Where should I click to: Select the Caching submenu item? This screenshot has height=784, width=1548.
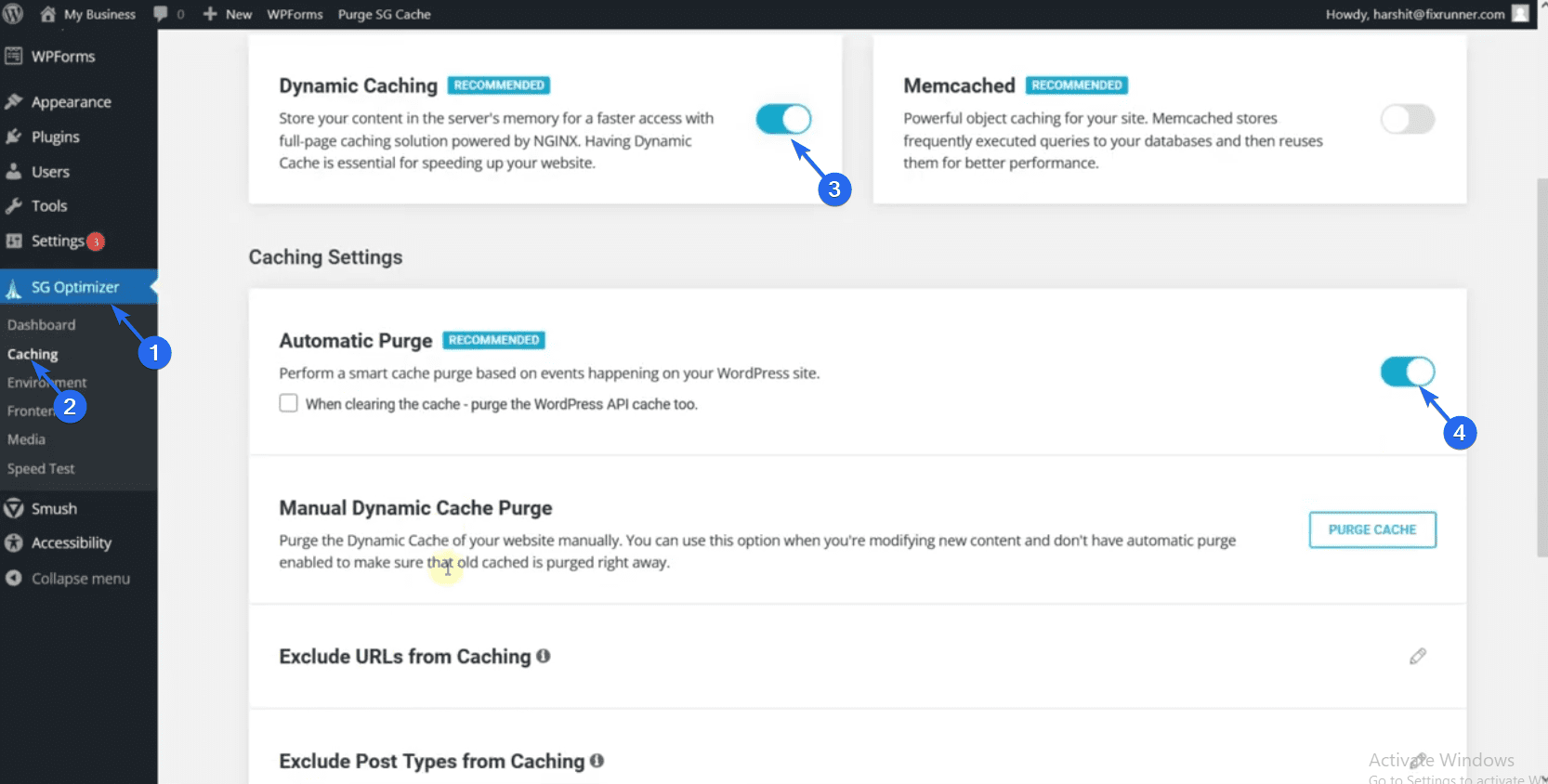click(x=33, y=354)
